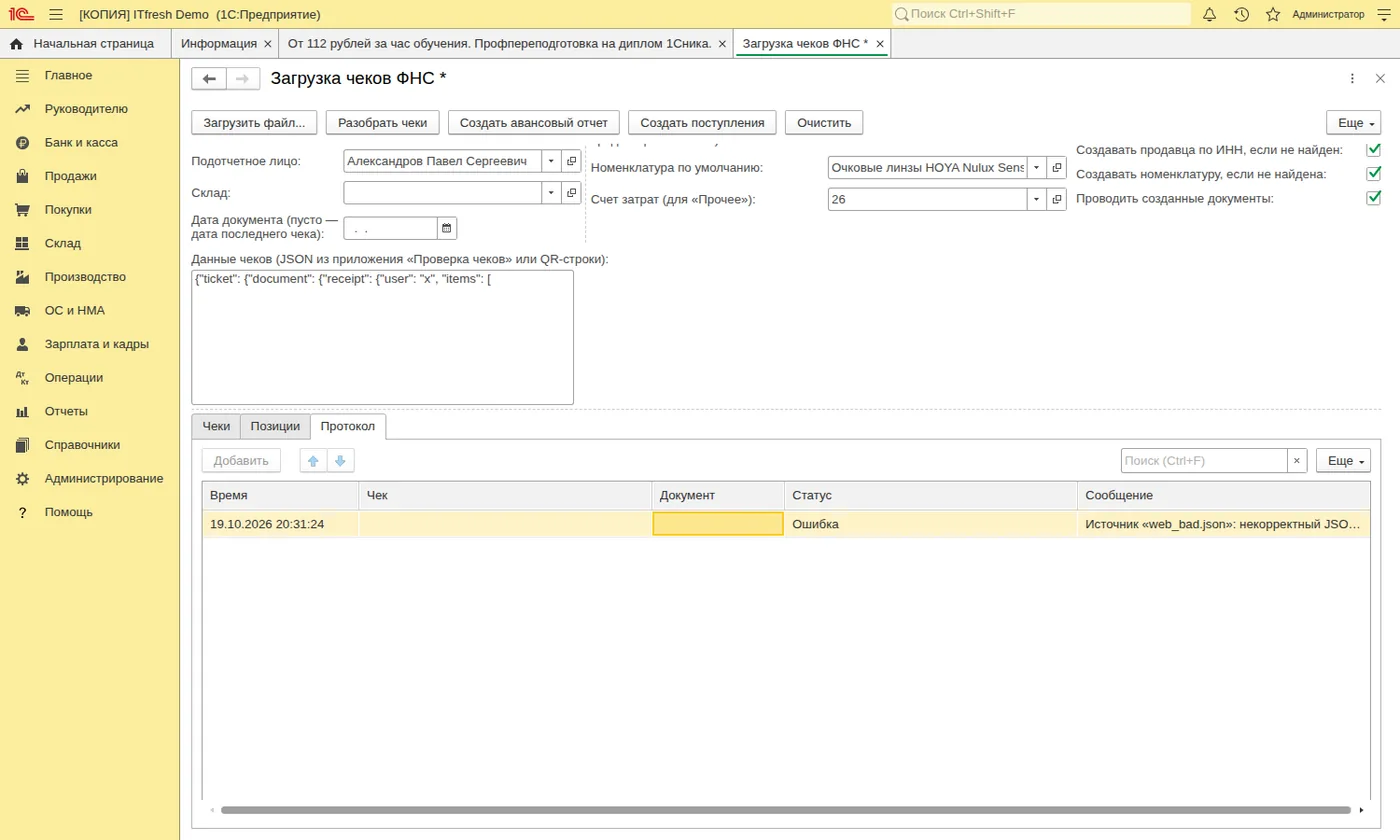
Task: Click 'Создать авансовый отчет' button
Action: point(534,123)
